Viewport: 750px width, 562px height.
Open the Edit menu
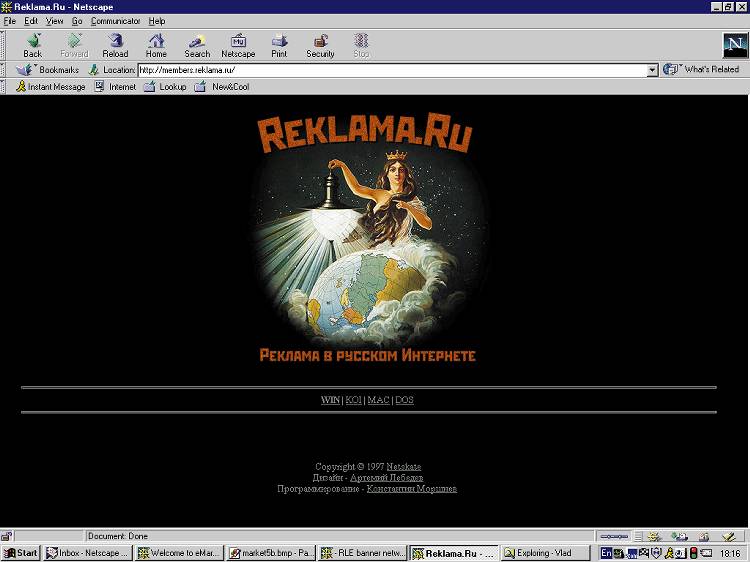click(x=31, y=21)
